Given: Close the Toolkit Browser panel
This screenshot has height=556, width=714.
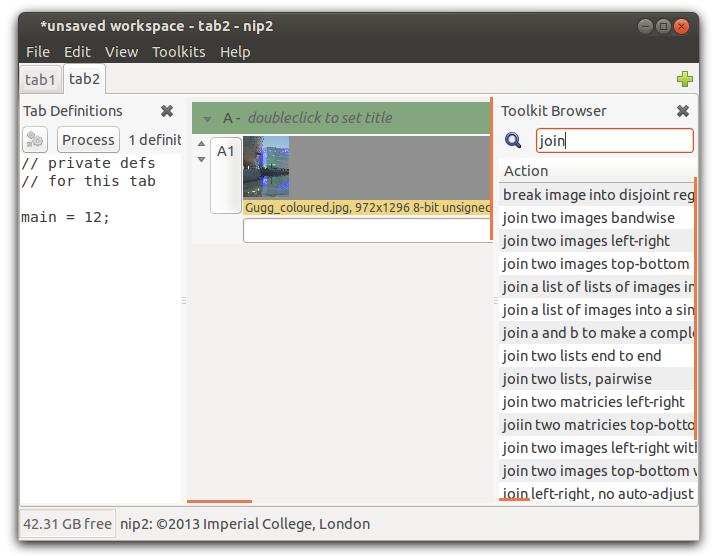Looking at the screenshot, I should 682,111.
